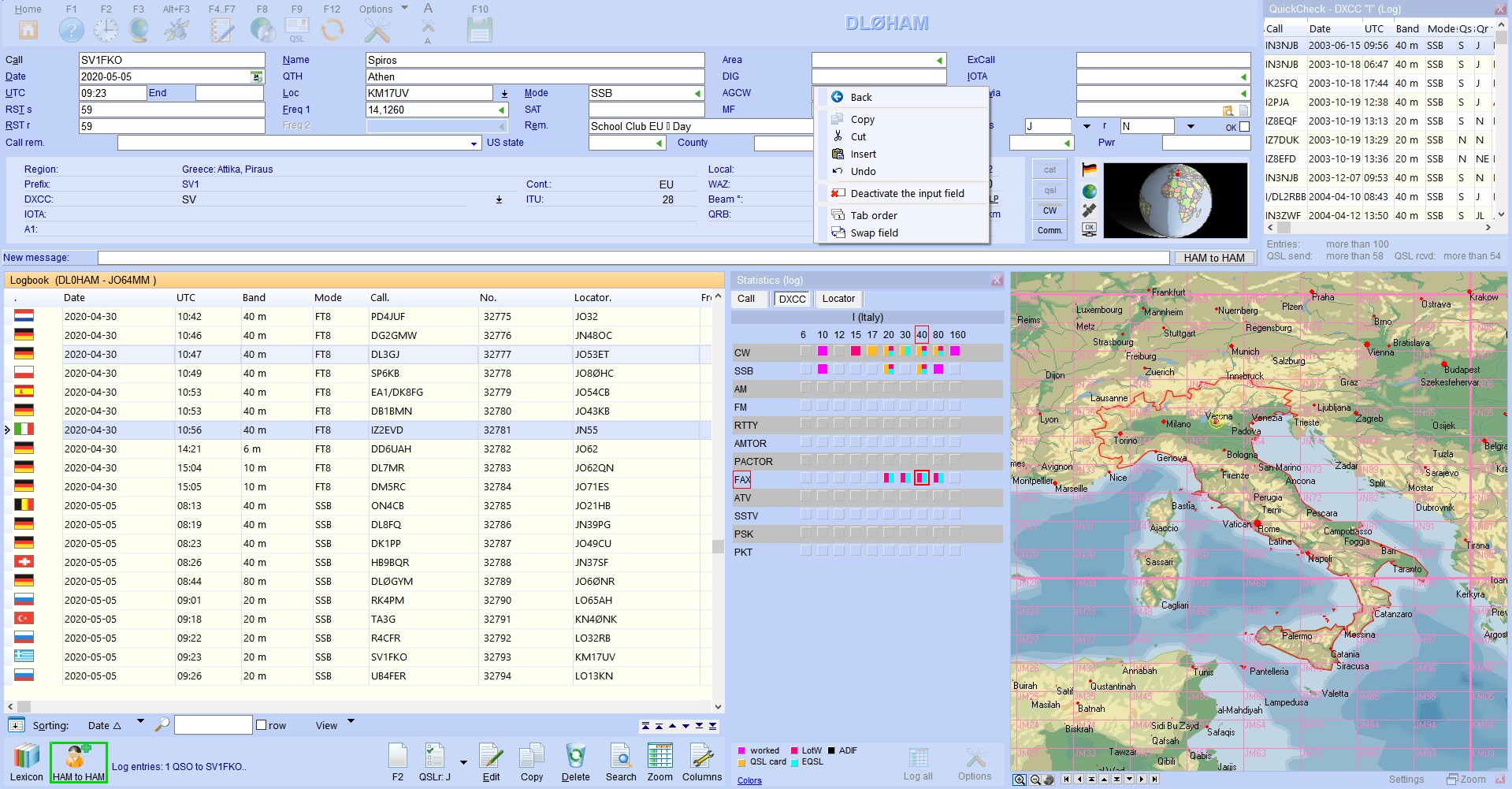Open the F1 help icon
1512x789 pixels.
click(x=71, y=30)
